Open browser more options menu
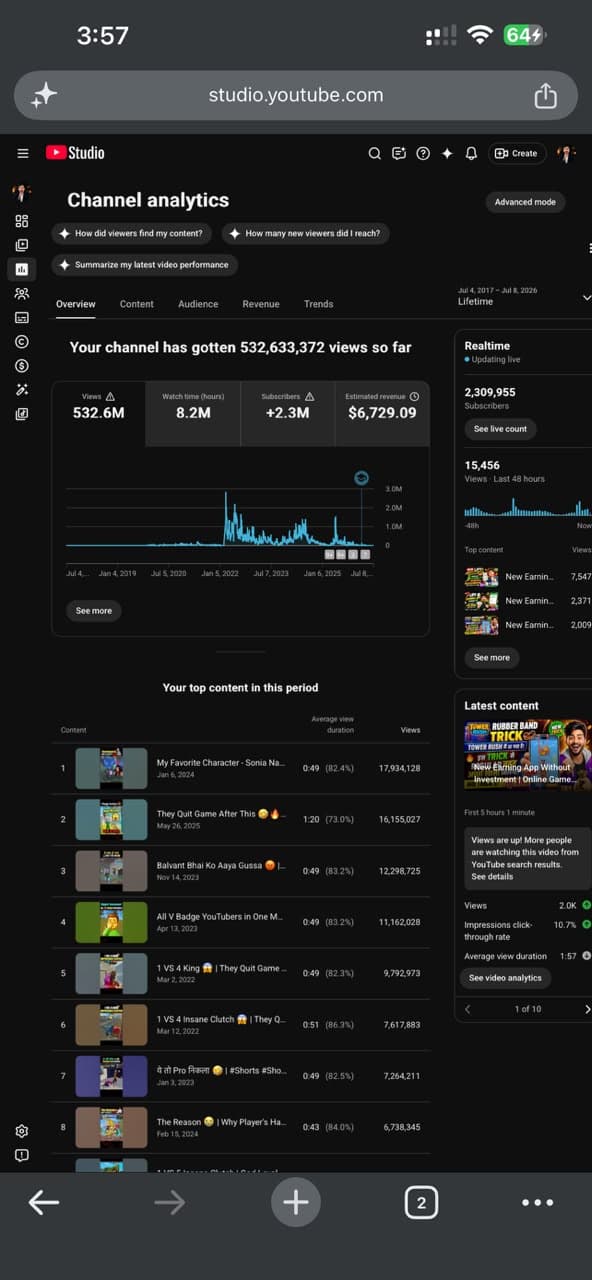 tap(537, 1203)
